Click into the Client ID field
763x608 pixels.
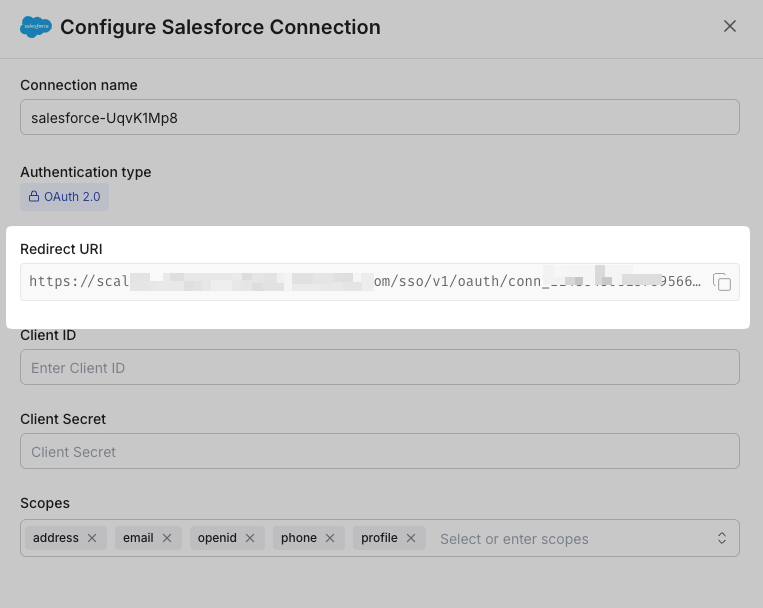click(380, 367)
